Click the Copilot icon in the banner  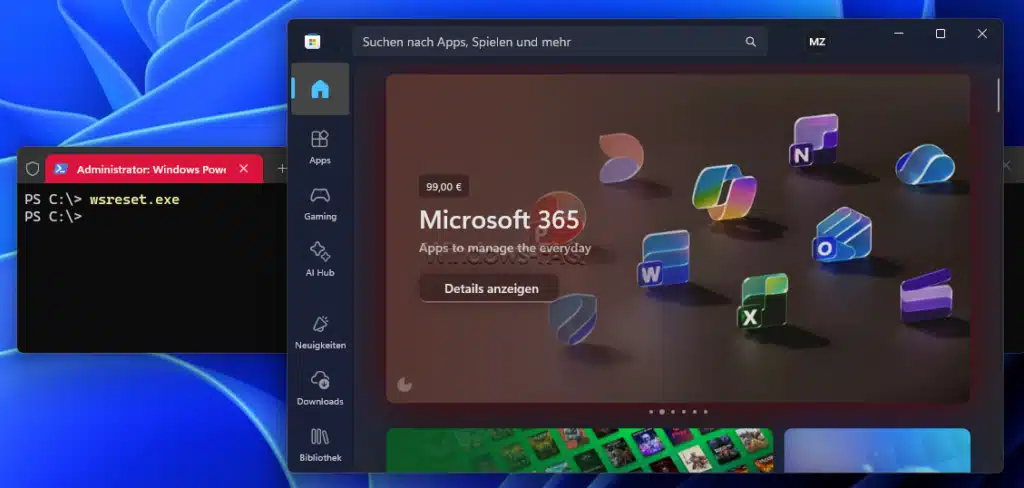pyautogui.click(x=724, y=192)
